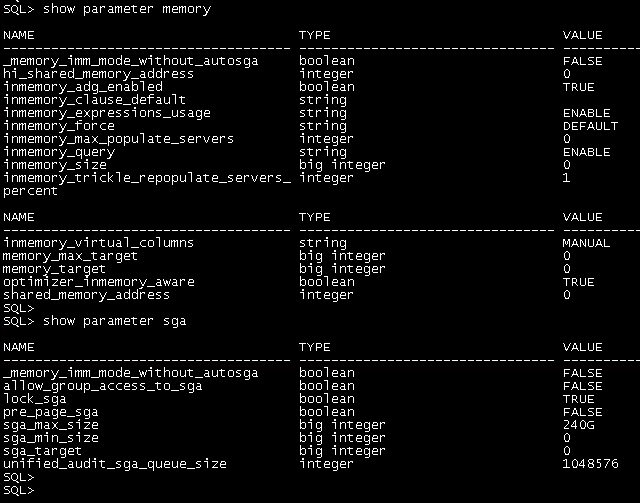640x503 pixels.
Task: Click the MANUAL value of inmemory_virtual_columns
Action: point(582,243)
